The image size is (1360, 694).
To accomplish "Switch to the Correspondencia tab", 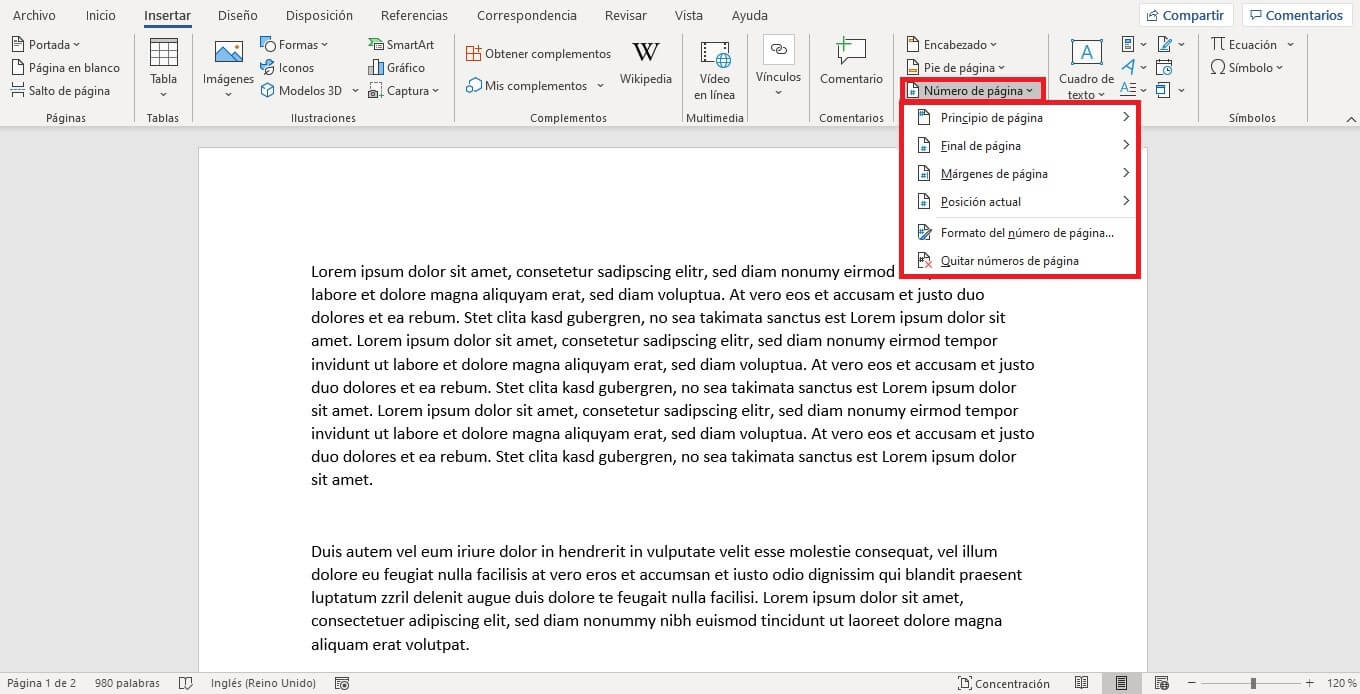I will tap(527, 15).
